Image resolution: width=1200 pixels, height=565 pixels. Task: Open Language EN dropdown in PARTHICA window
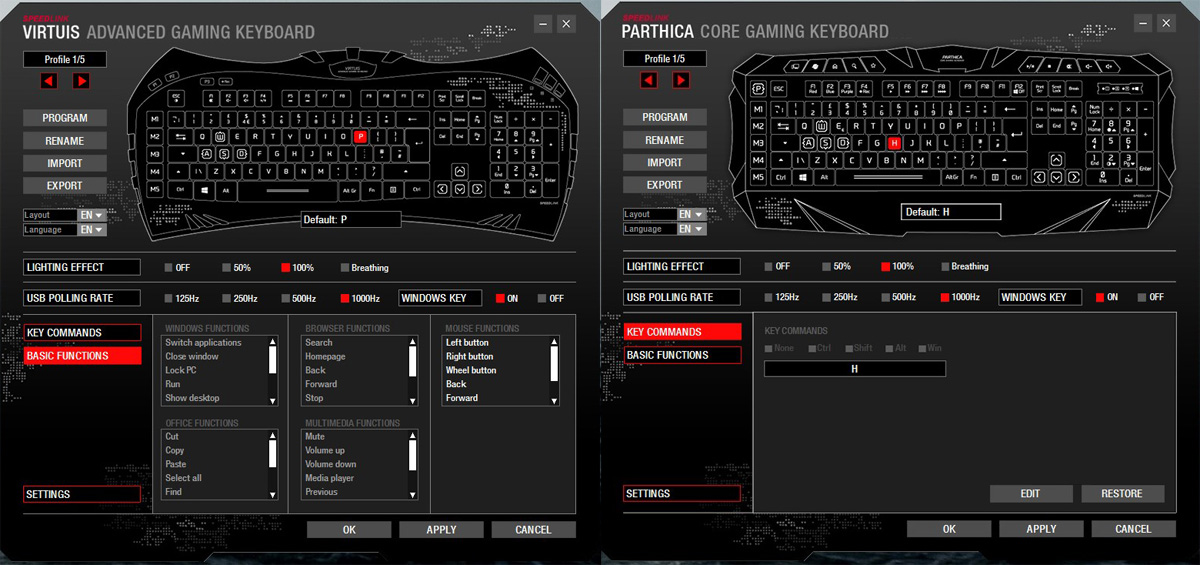692,228
